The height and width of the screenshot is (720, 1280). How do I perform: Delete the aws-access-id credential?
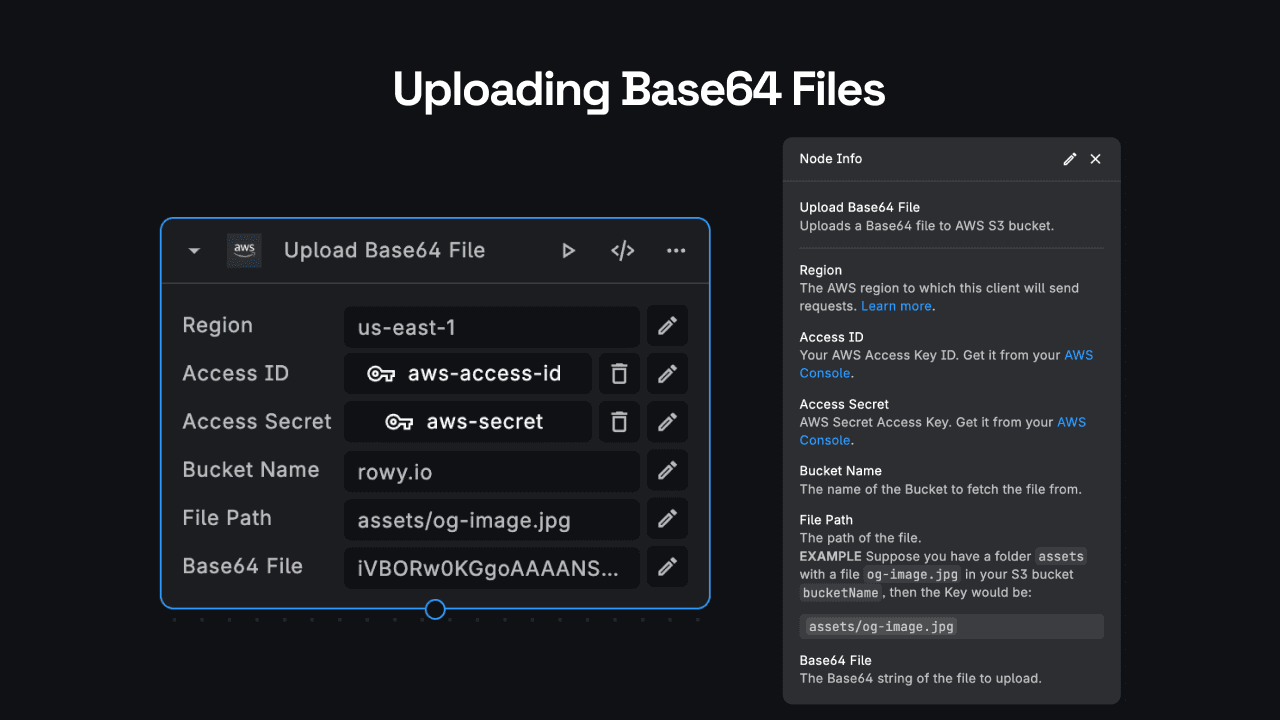(x=618, y=373)
